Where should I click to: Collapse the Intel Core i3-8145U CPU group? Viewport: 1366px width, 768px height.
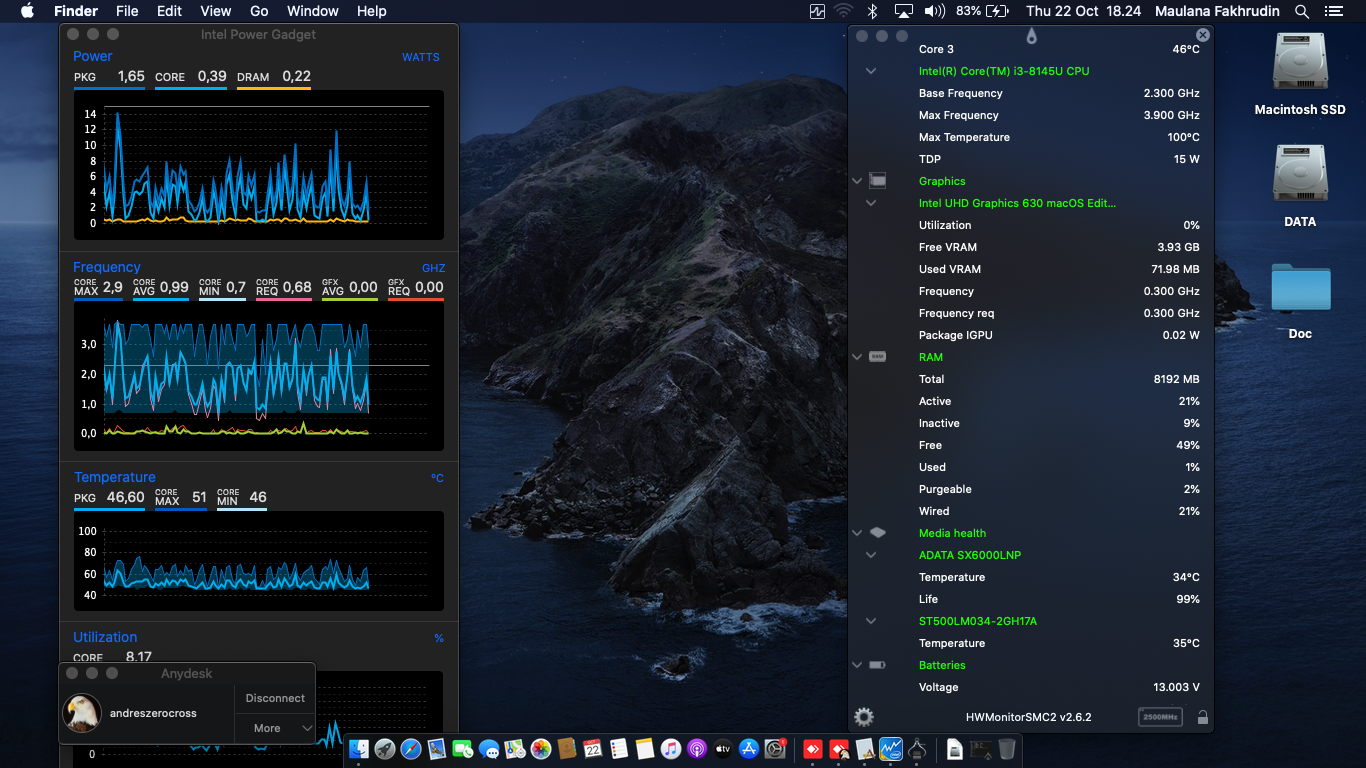(871, 71)
